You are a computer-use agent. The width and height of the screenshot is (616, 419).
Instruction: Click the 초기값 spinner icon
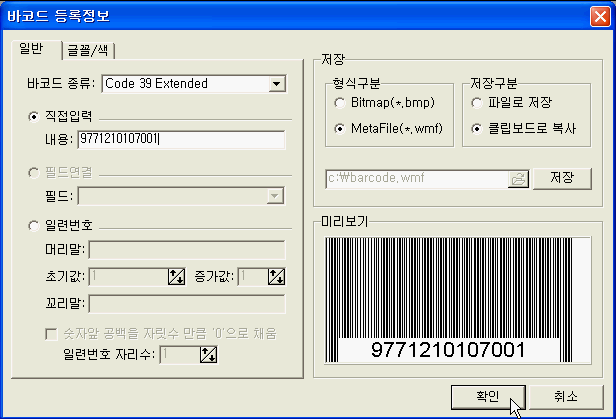click(x=176, y=277)
